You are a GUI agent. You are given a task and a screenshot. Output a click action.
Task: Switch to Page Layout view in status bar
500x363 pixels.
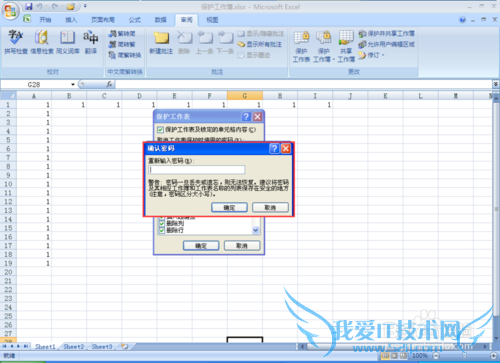point(394,356)
